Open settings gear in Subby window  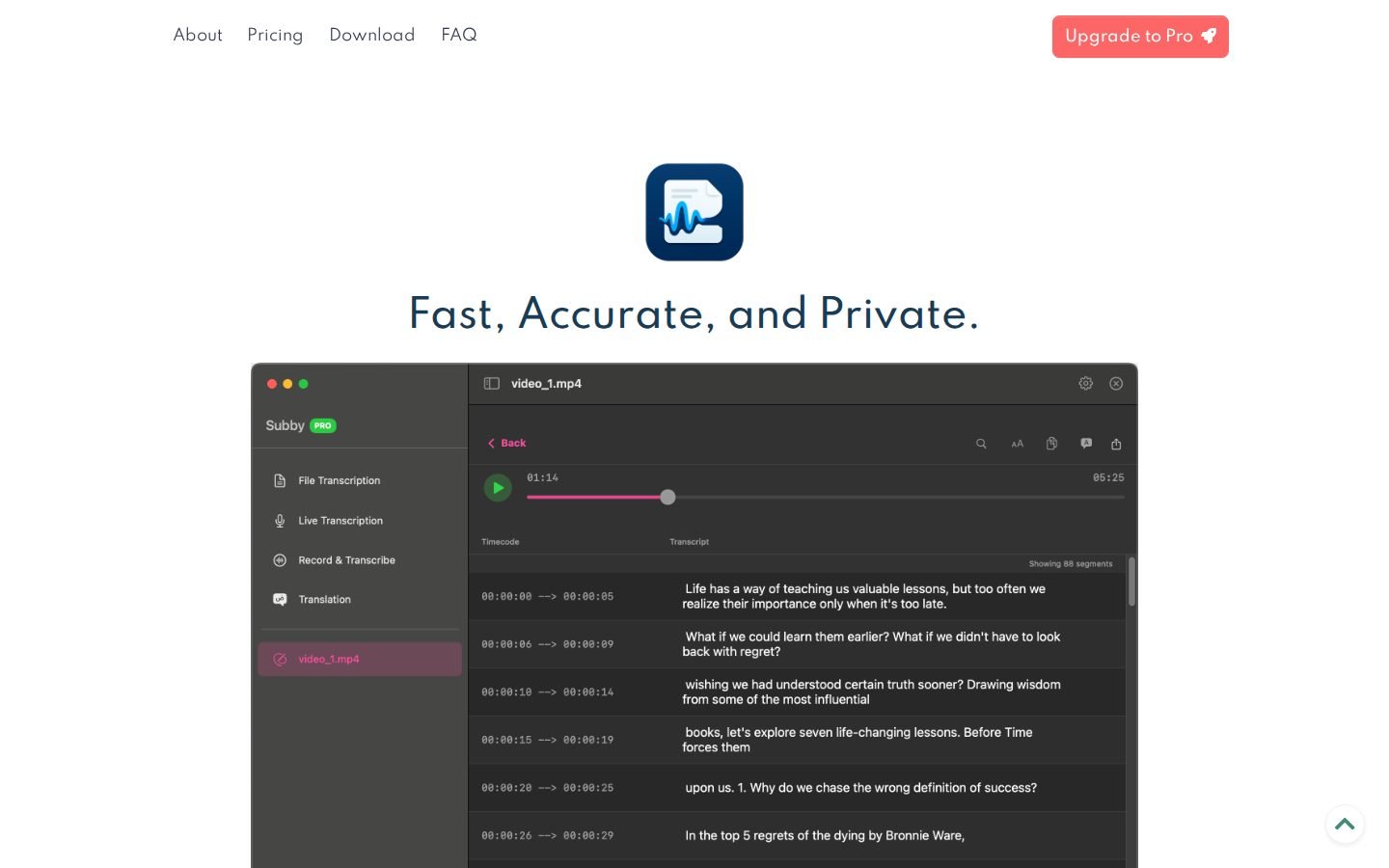tap(1085, 384)
